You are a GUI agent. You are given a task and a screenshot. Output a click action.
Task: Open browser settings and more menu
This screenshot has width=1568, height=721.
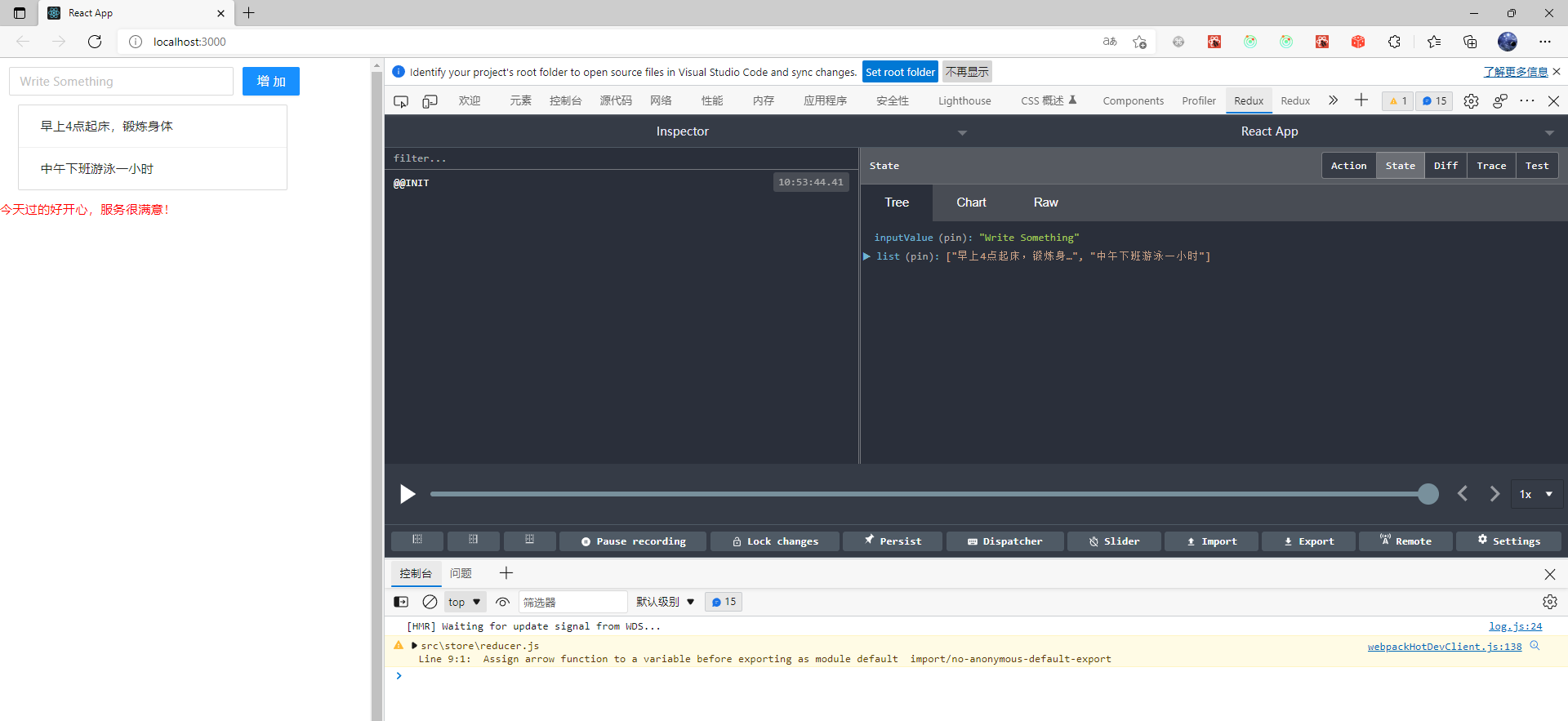1545,42
